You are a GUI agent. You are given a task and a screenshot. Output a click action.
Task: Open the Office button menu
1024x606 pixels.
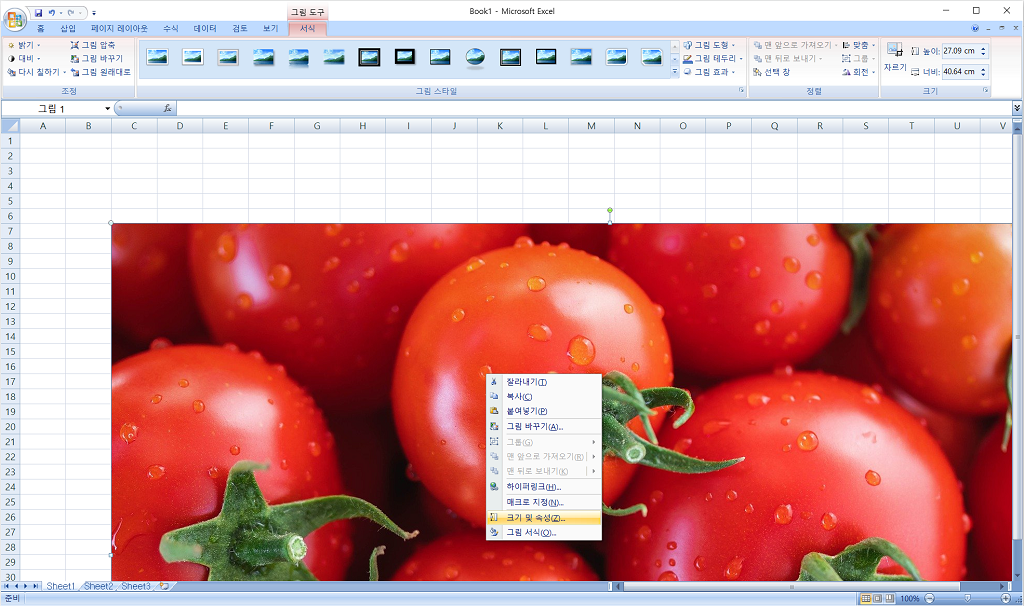pyautogui.click(x=14, y=19)
